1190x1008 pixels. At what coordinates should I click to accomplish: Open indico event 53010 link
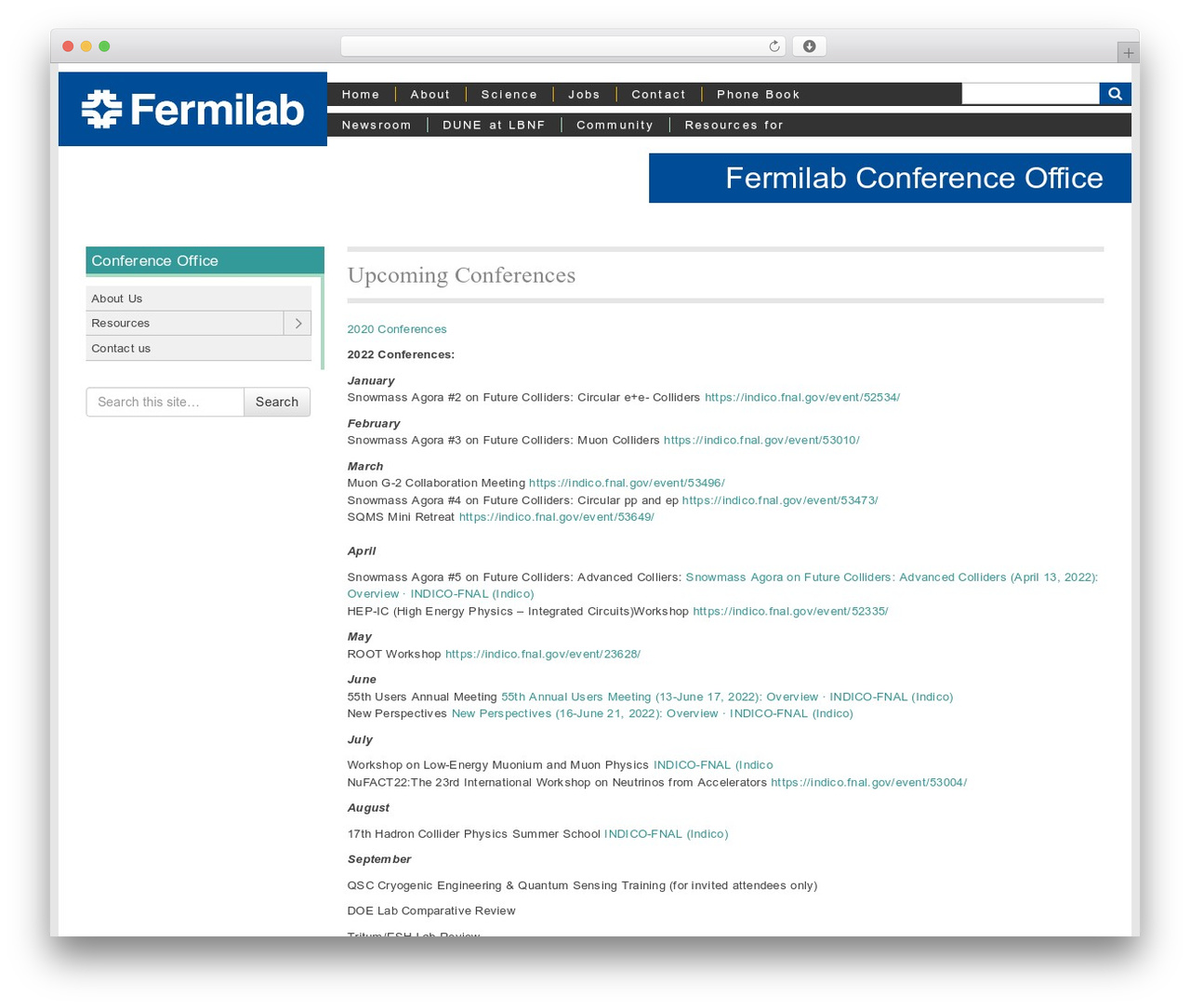[x=761, y=440]
